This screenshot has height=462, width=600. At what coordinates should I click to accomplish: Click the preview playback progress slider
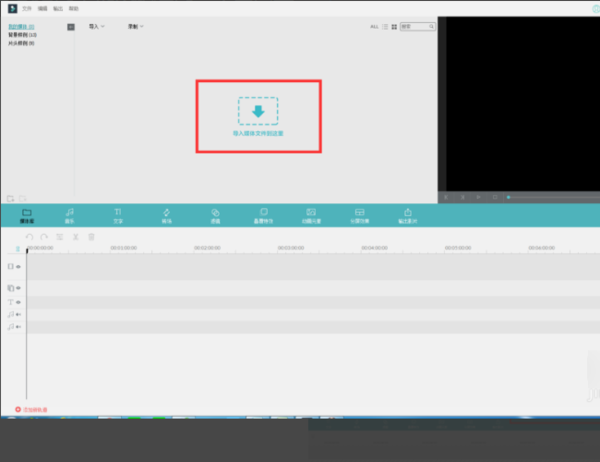(553, 197)
